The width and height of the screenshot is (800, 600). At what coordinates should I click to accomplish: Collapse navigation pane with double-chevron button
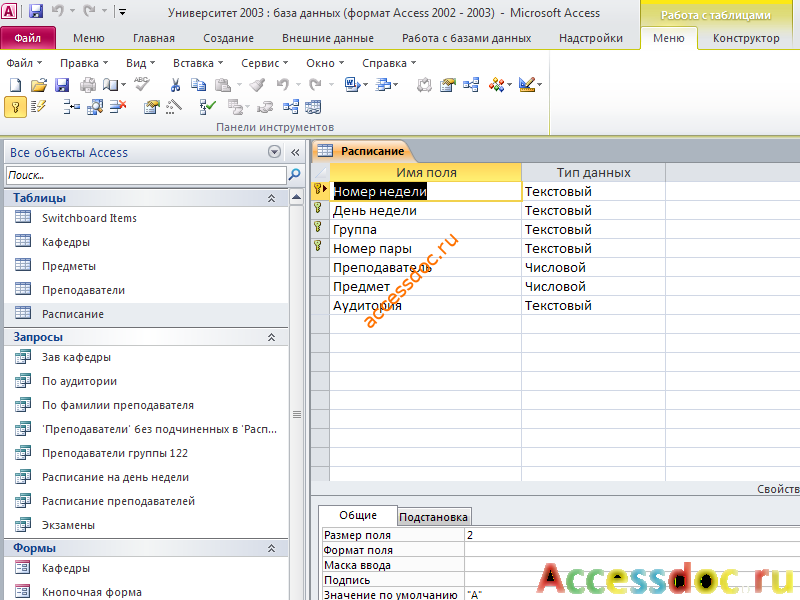click(x=295, y=152)
